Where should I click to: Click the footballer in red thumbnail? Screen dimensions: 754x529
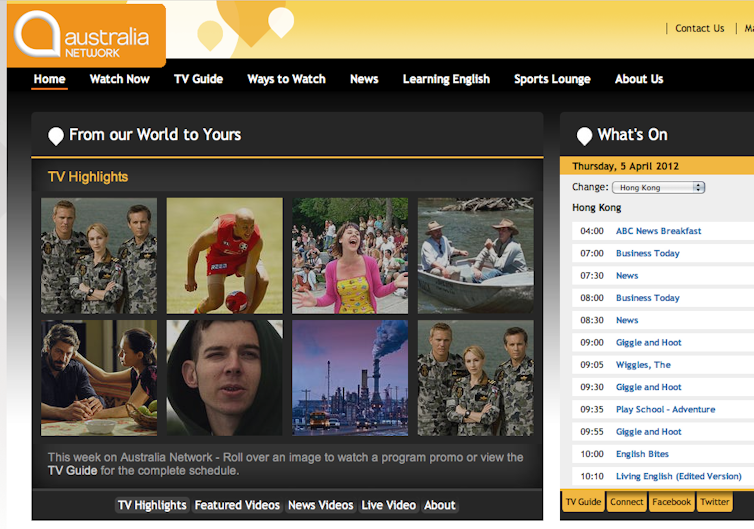point(225,256)
